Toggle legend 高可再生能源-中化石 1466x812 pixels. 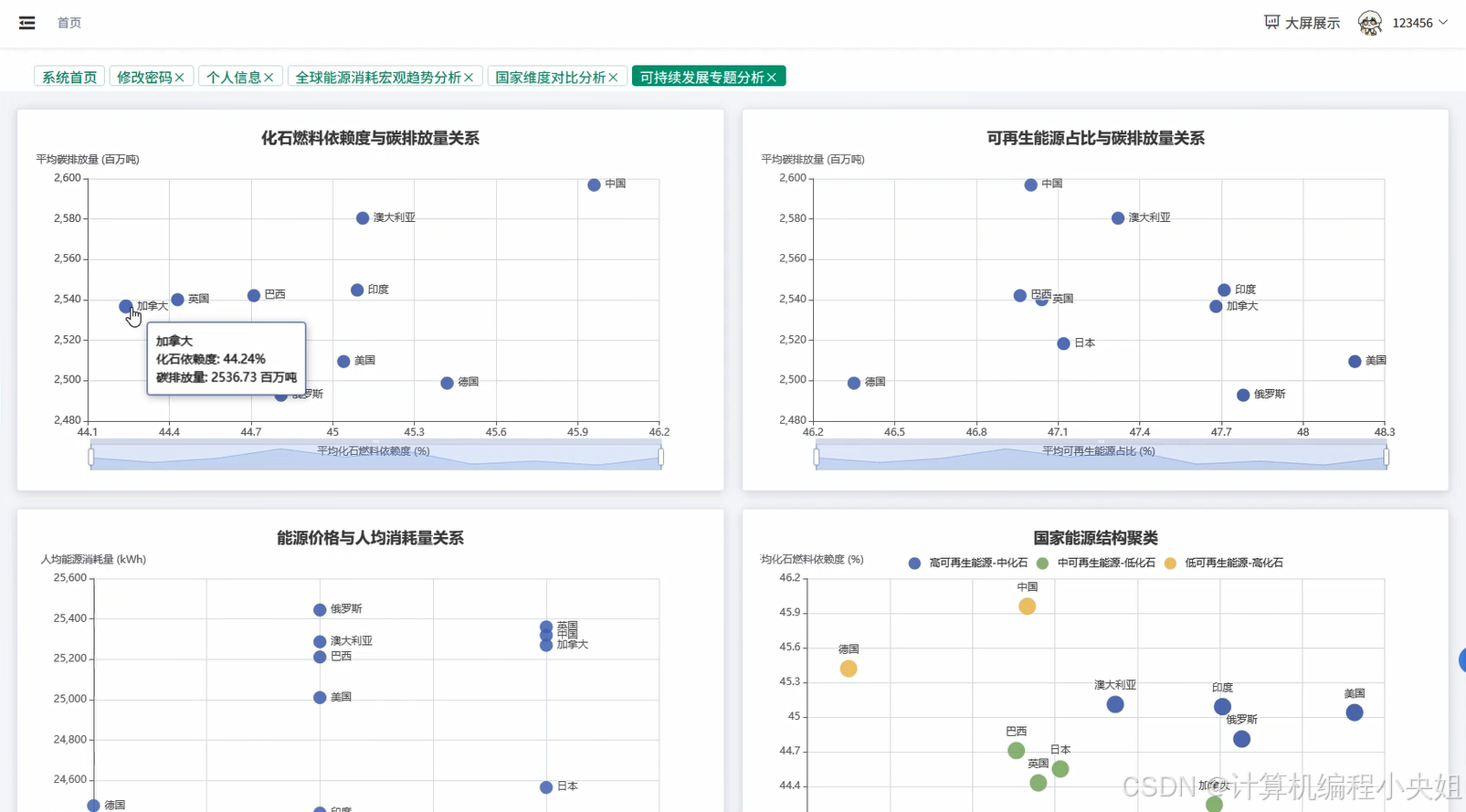pos(968,564)
